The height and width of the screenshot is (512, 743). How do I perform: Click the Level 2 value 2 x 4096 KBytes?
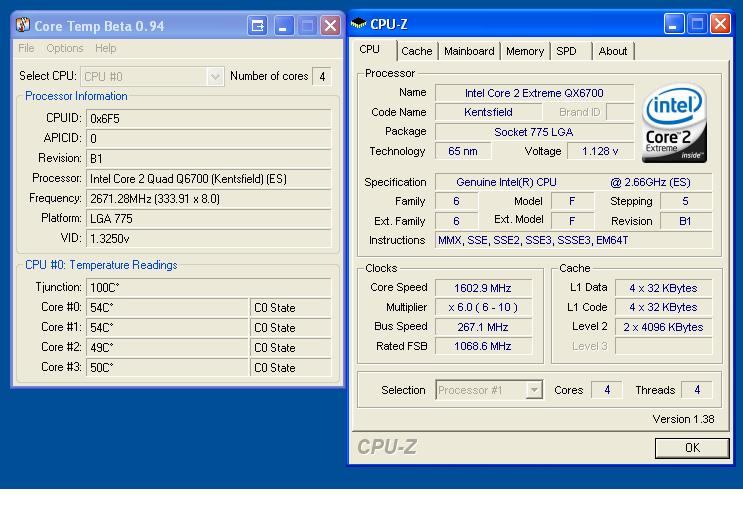[x=663, y=327]
